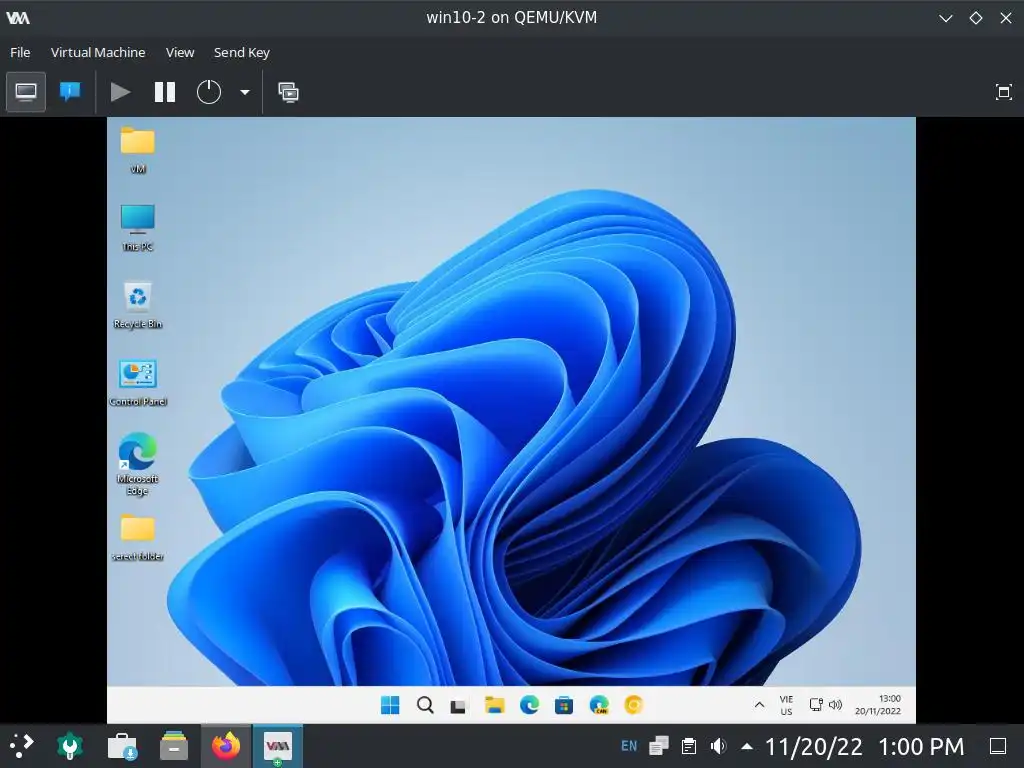Open the Virtual Machine menu
The width and height of the screenshot is (1024, 768).
pos(98,52)
